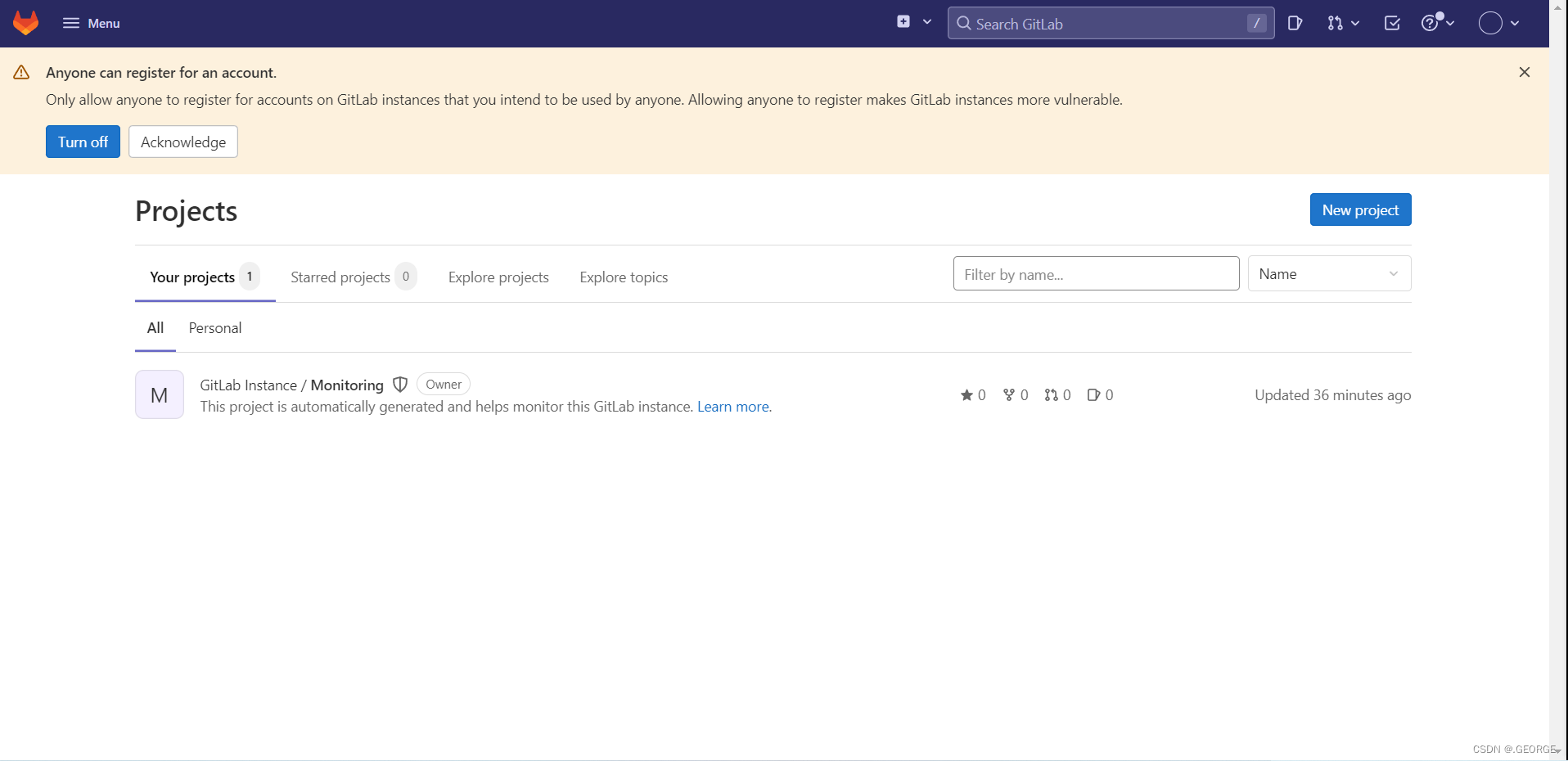Expand the create new dropdown arrow
This screenshot has height=761, width=1568.
pos(927,22)
